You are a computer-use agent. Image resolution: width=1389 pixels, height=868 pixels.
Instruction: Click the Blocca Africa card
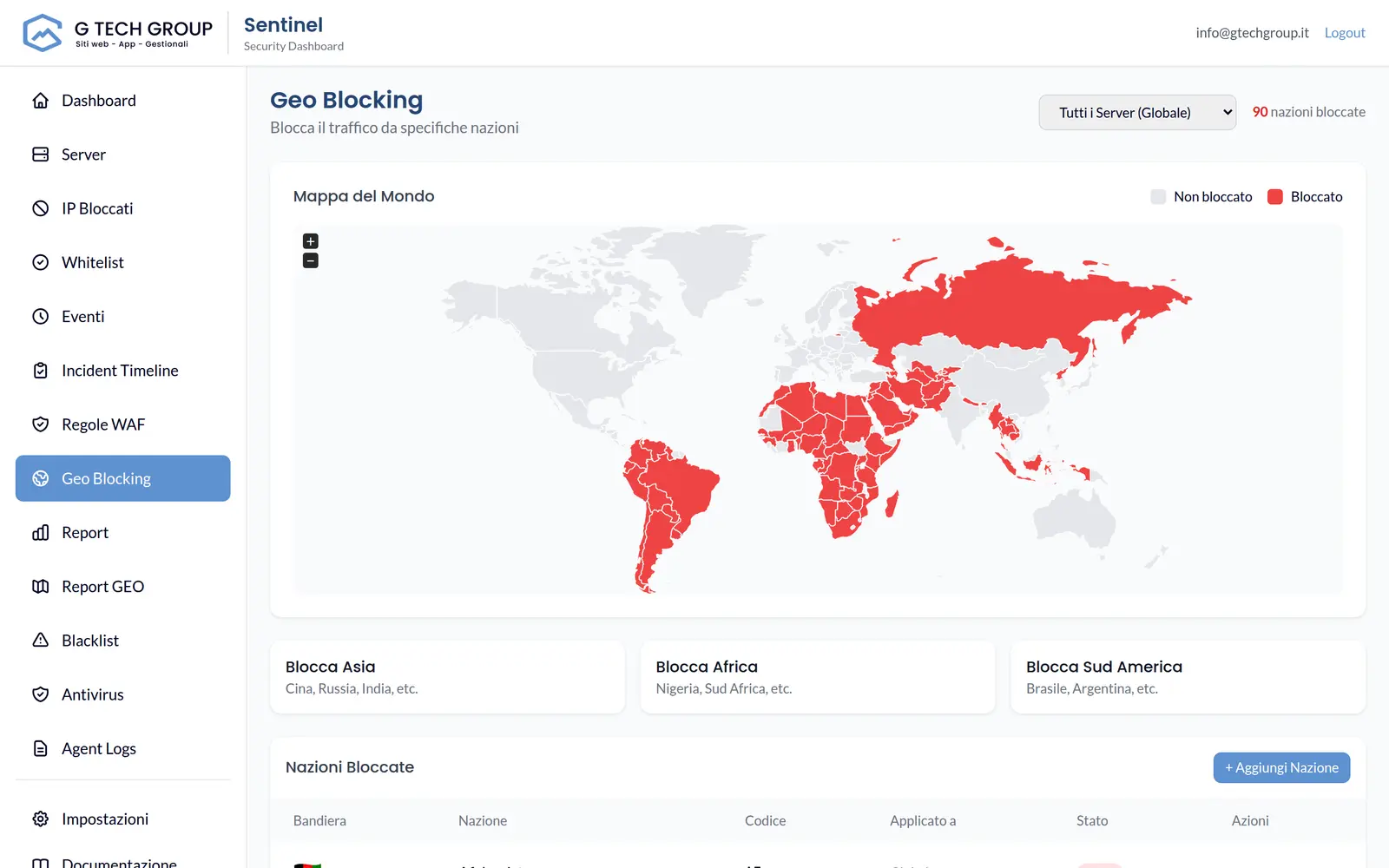(818, 677)
